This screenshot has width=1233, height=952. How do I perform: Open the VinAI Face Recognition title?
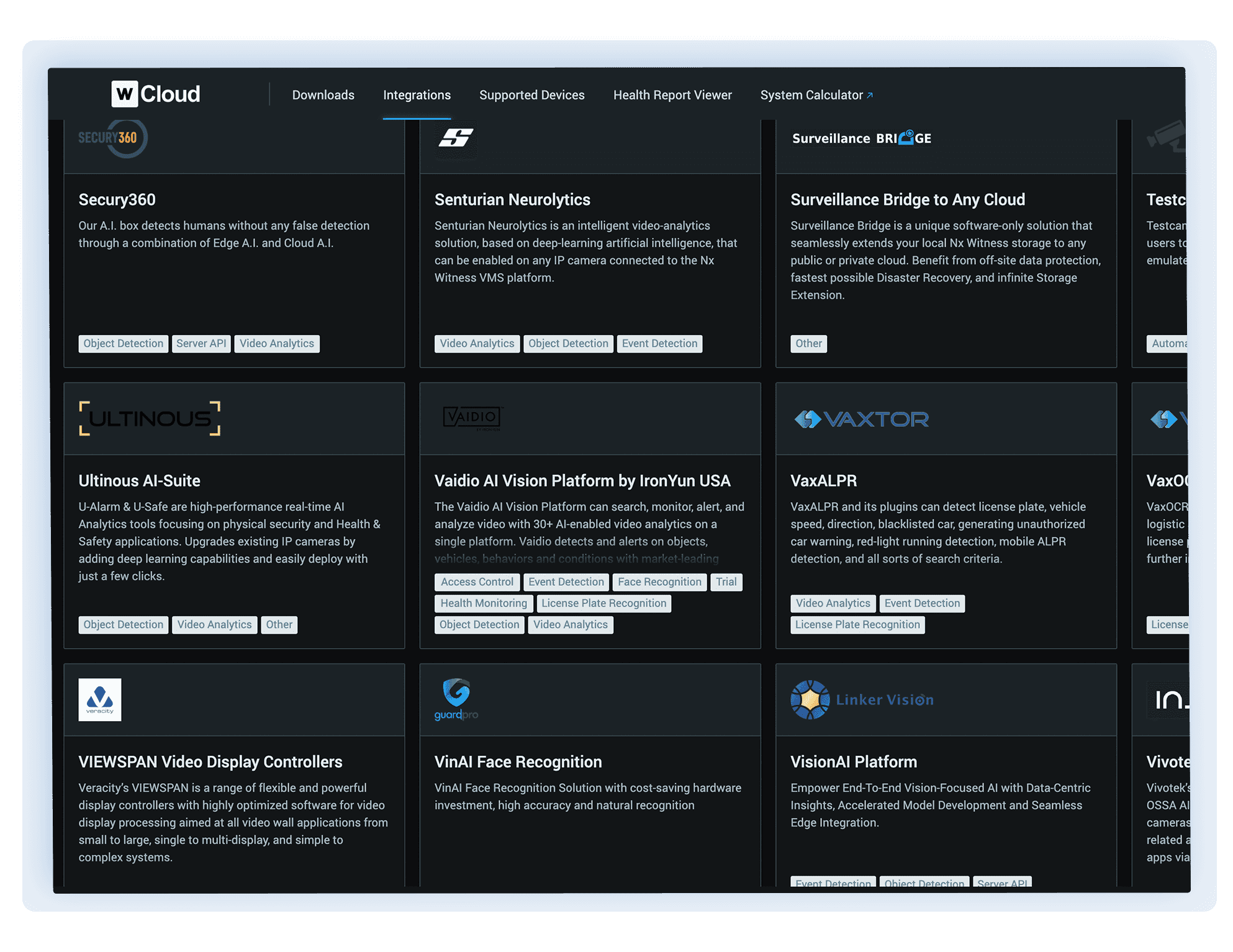coord(518,762)
